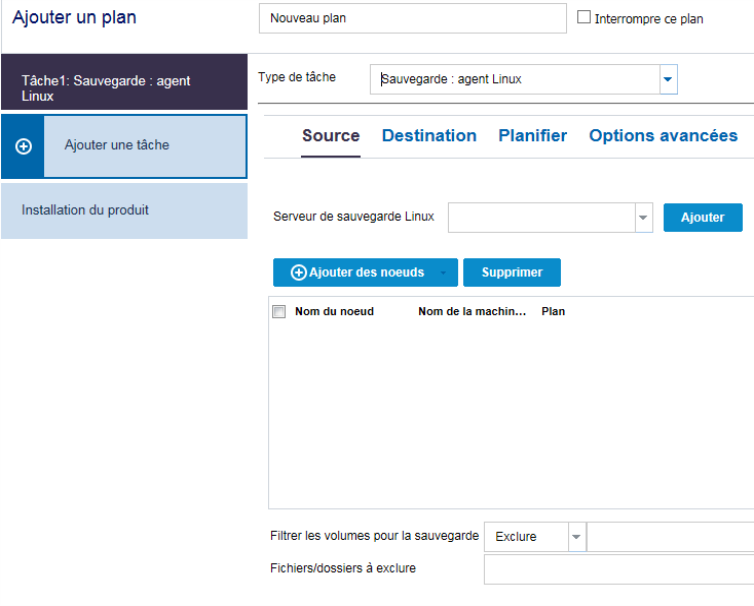
Task: Click the plus icon on Ajouter des noeuds
Action: pos(298,273)
